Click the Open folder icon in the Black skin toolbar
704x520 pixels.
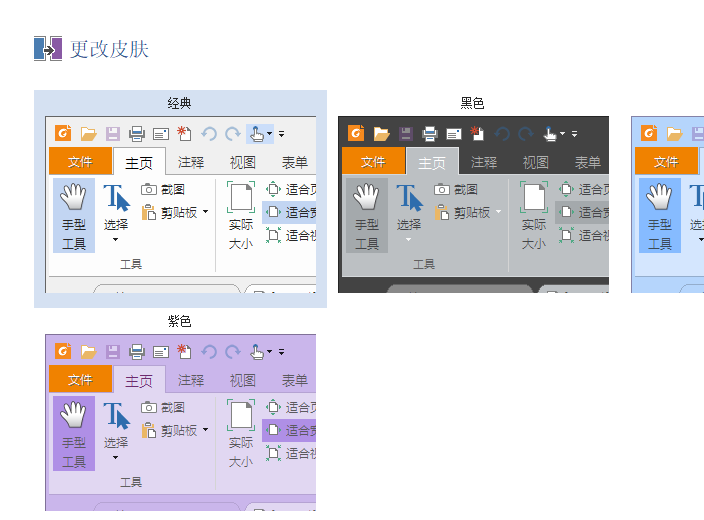pyautogui.click(x=381, y=133)
